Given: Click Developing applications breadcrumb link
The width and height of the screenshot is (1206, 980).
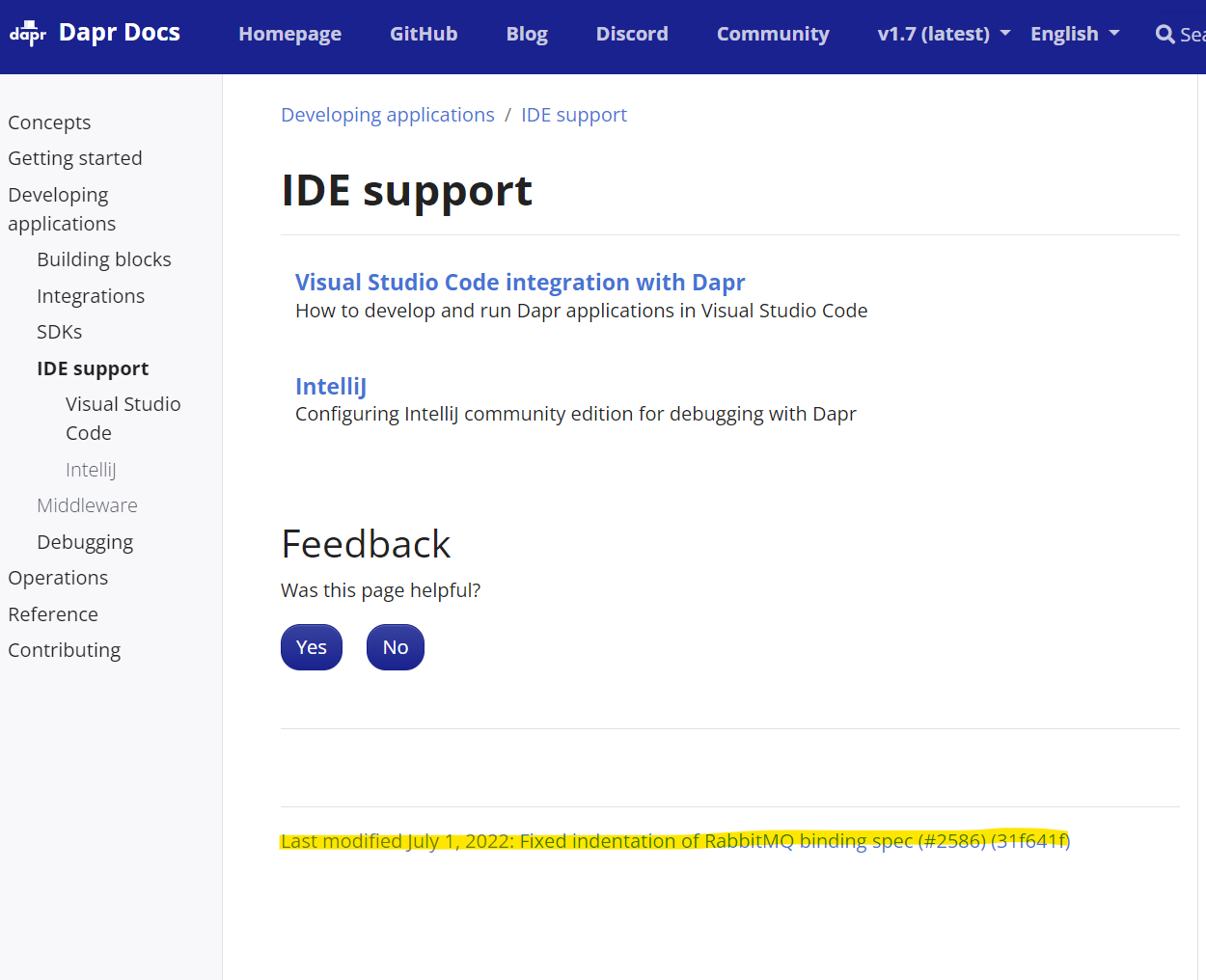Looking at the screenshot, I should coord(388,115).
